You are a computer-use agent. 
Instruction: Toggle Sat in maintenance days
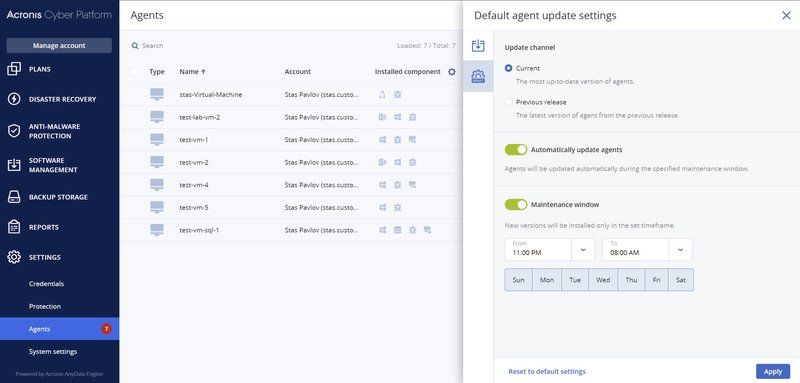point(681,280)
